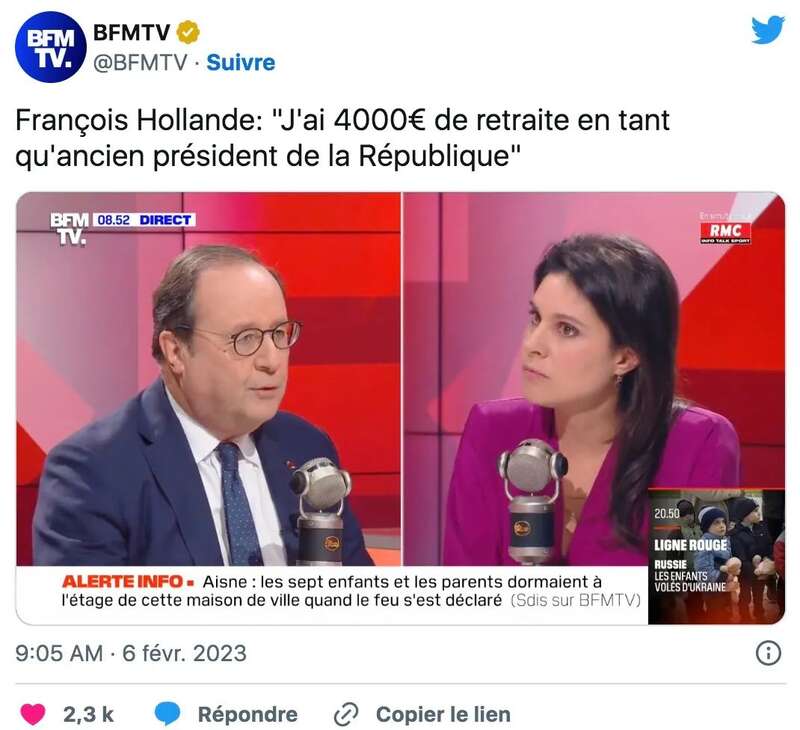Click the tweet text quoting François Hollande
This screenshot has width=800, height=730.
342,138
